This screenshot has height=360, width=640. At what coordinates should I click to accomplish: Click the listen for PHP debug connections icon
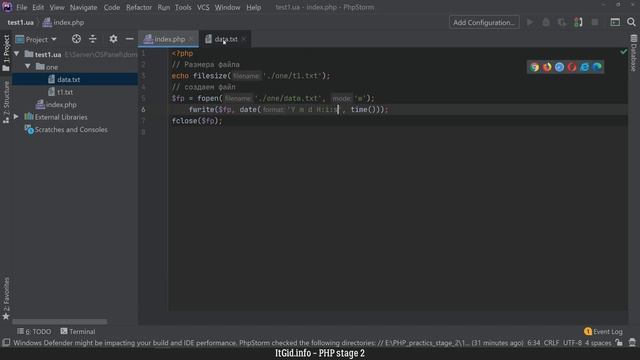click(578, 22)
